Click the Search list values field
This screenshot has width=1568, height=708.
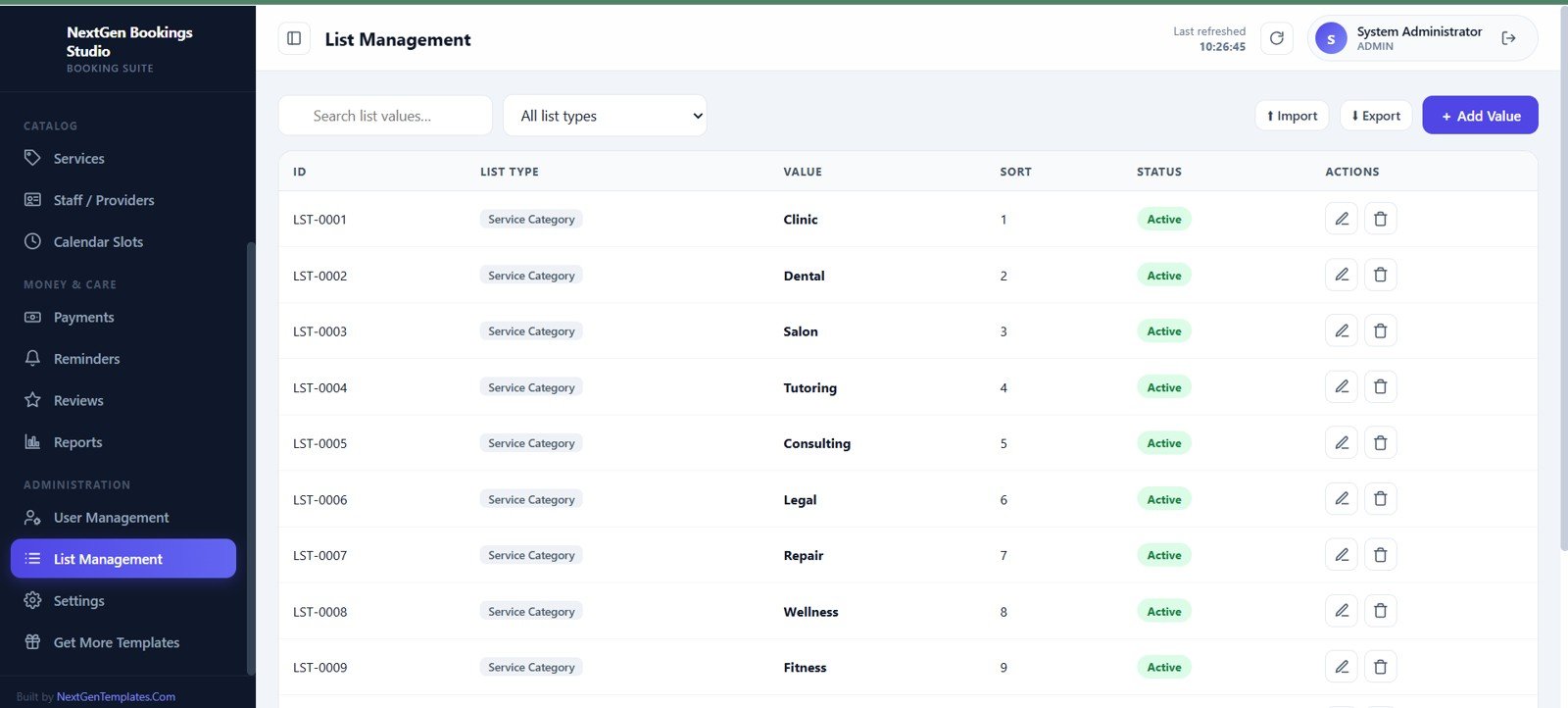[x=385, y=116]
